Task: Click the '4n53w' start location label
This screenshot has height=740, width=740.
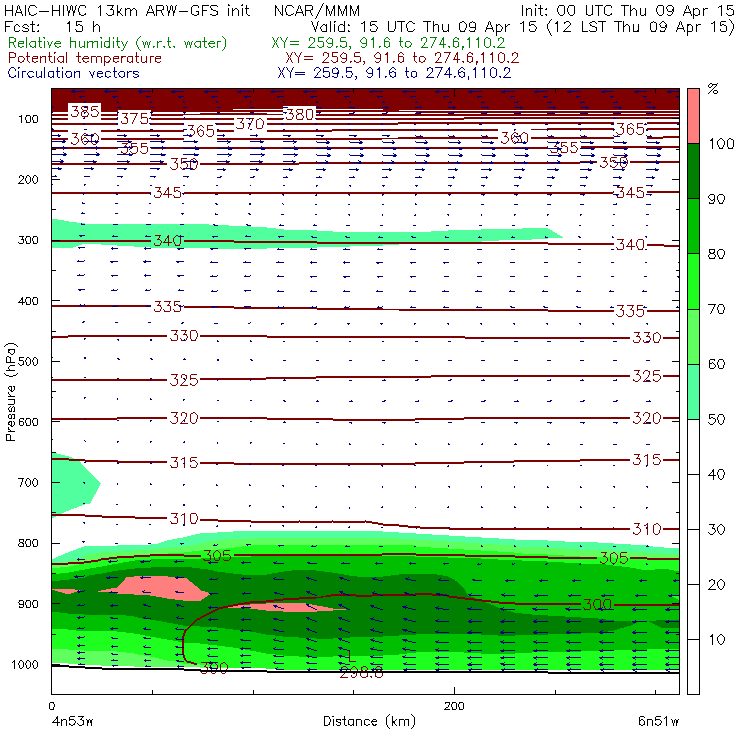Action: tap(72, 722)
